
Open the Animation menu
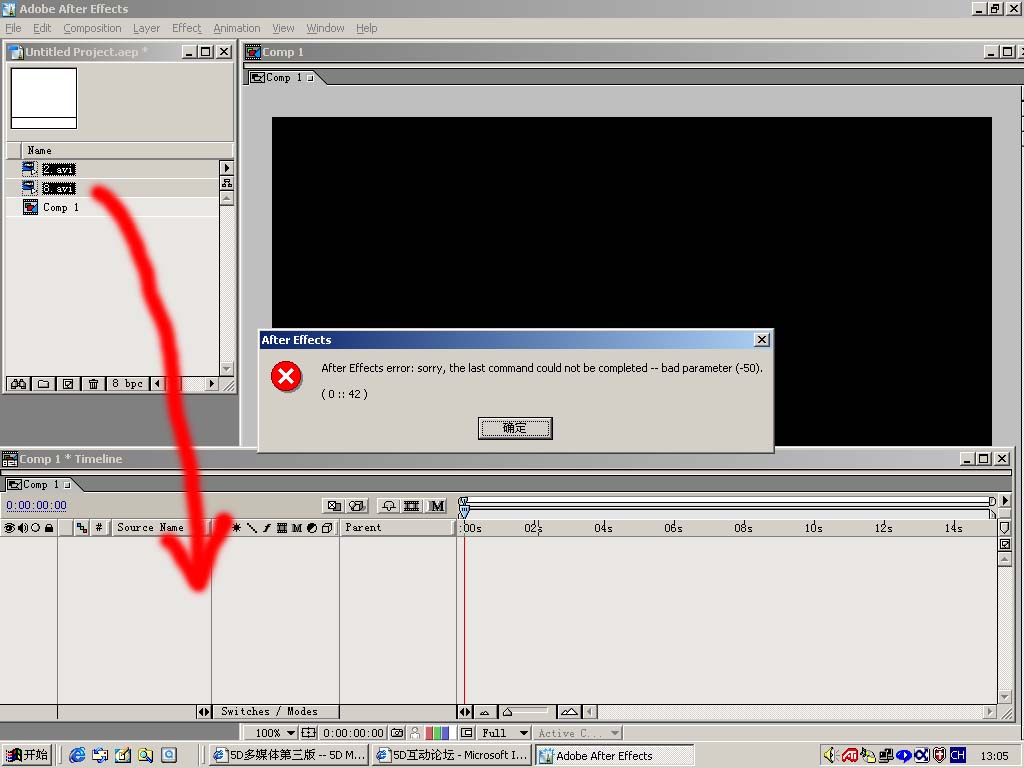point(236,28)
